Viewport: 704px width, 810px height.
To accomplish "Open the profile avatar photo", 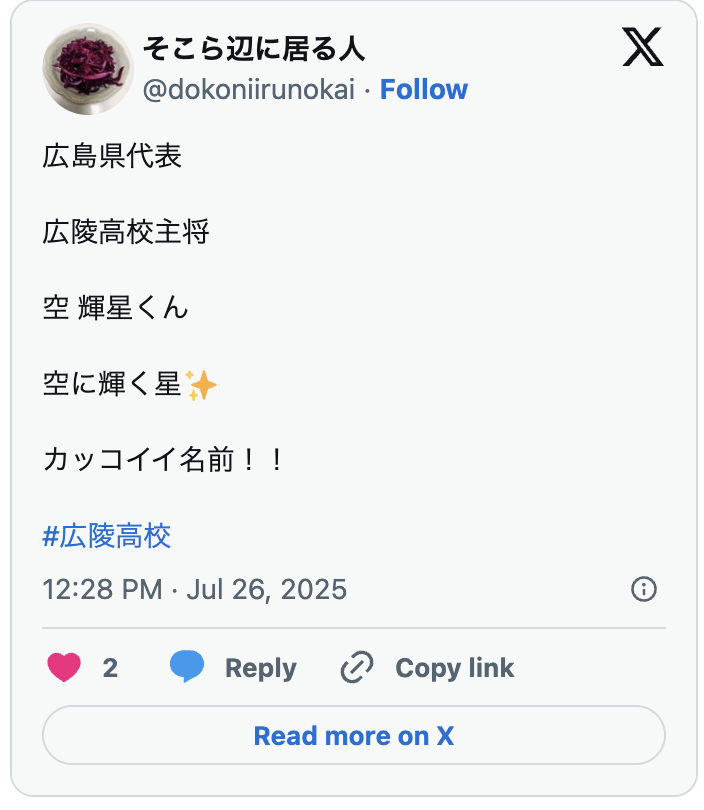I will coord(87,70).
